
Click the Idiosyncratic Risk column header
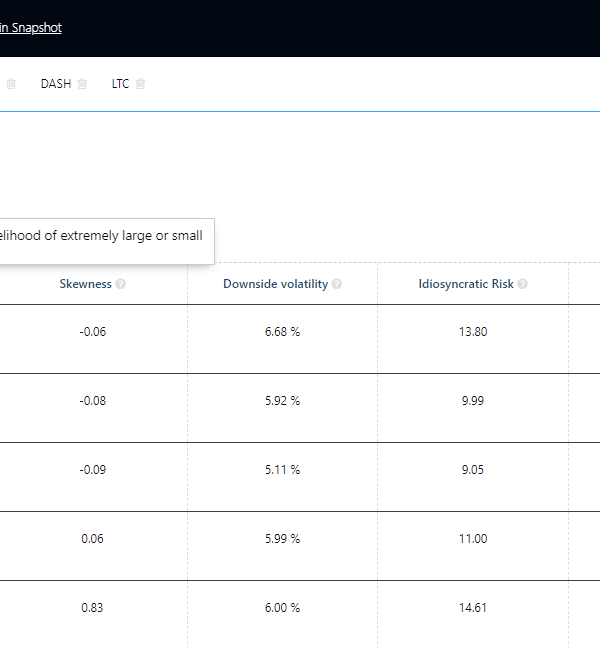click(x=465, y=284)
